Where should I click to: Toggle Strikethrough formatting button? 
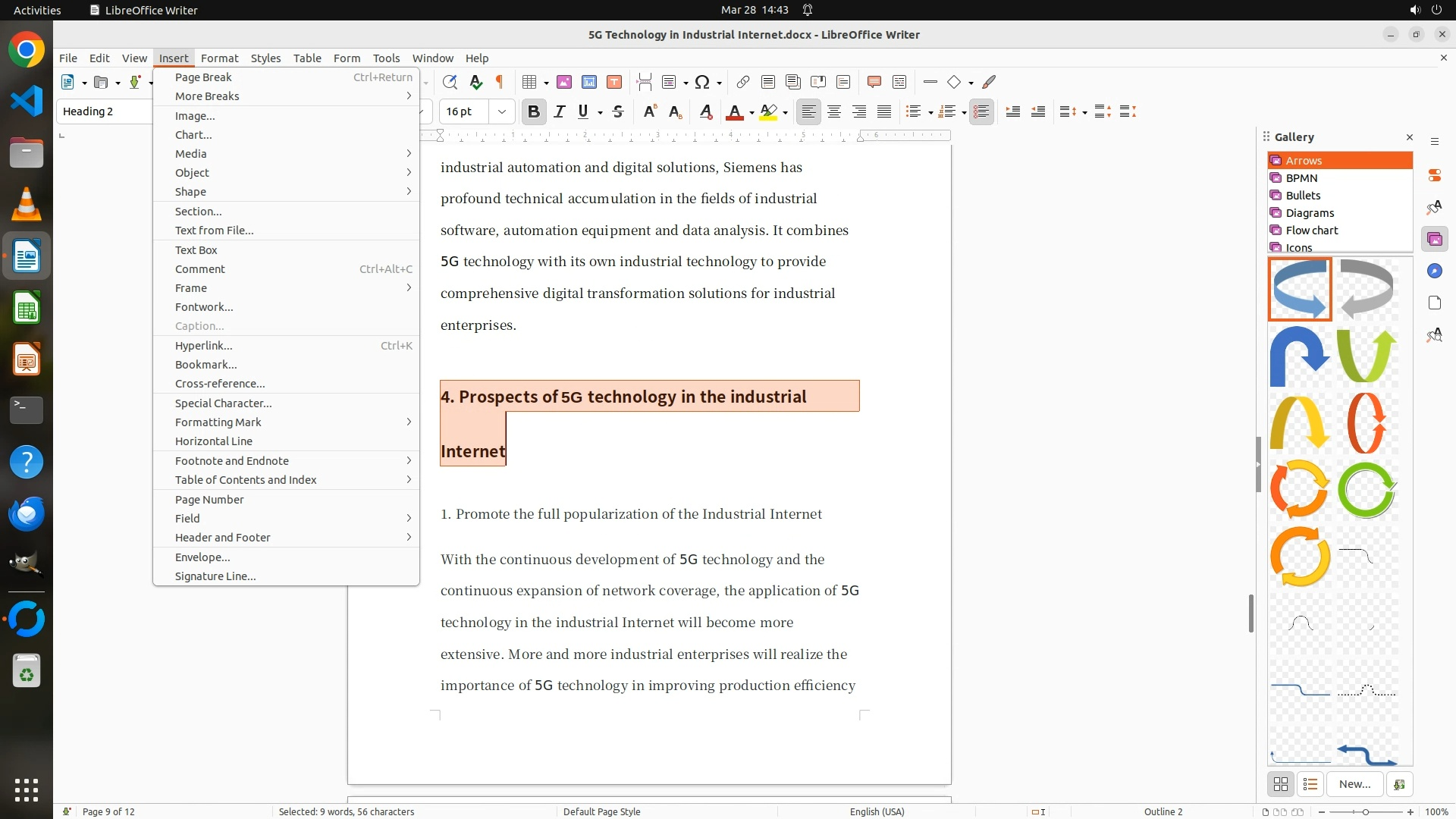coord(618,111)
